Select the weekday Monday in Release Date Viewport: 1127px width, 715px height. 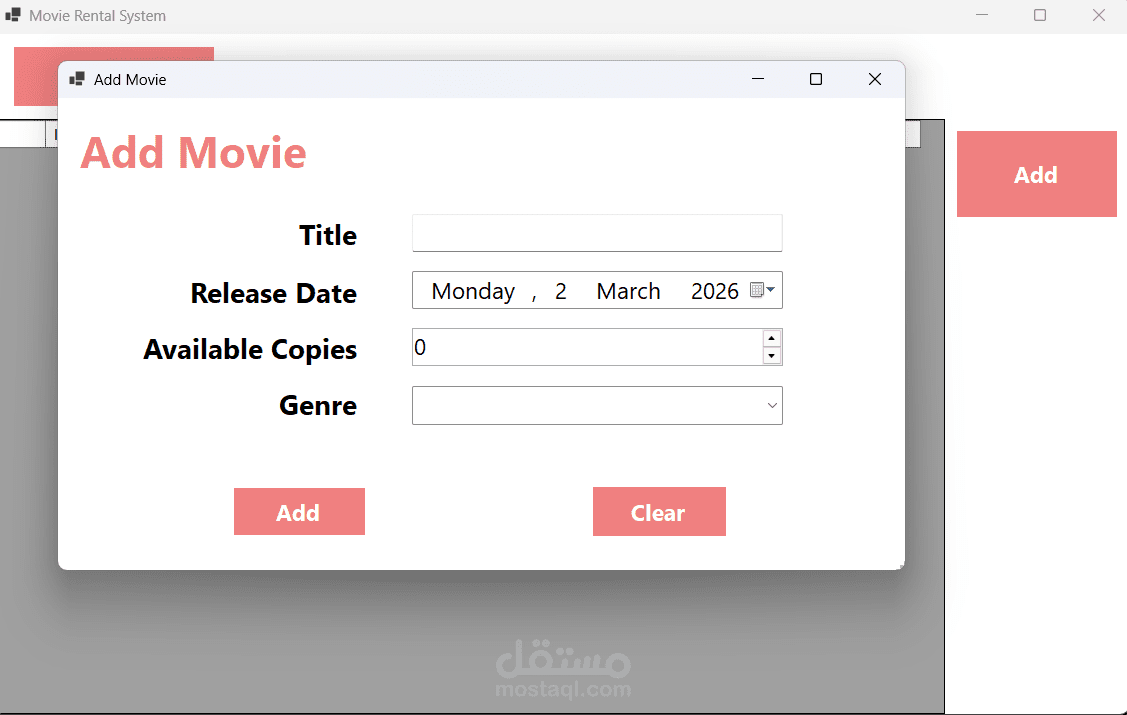click(x=473, y=291)
